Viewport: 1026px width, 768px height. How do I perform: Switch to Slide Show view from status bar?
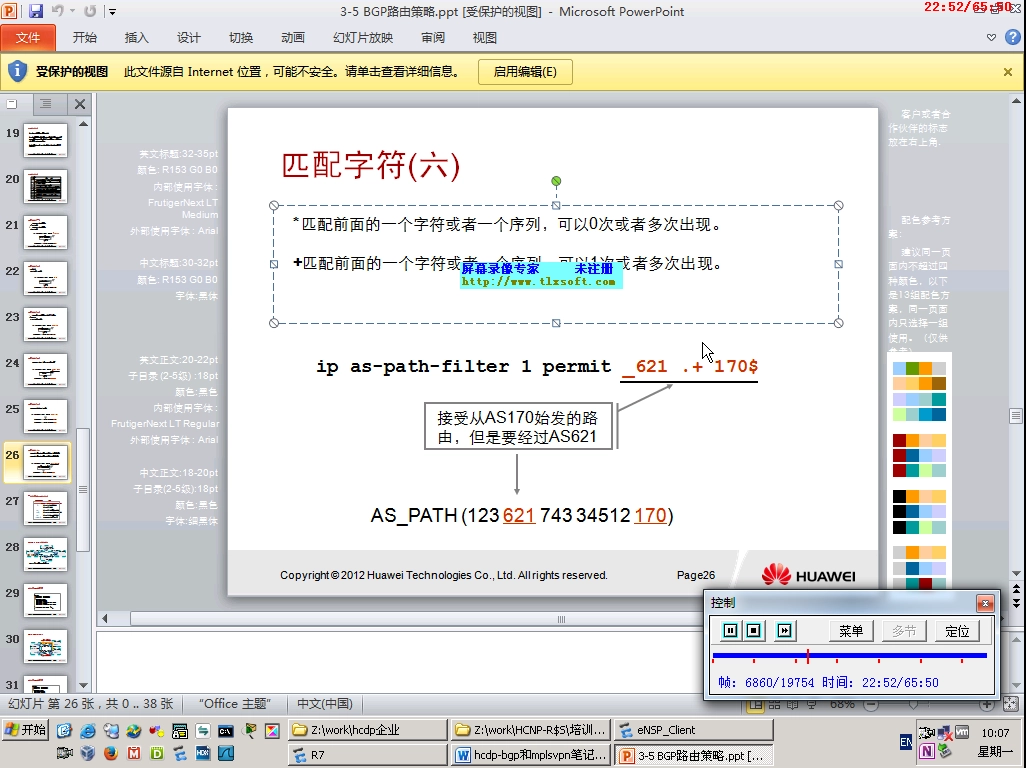click(812, 703)
